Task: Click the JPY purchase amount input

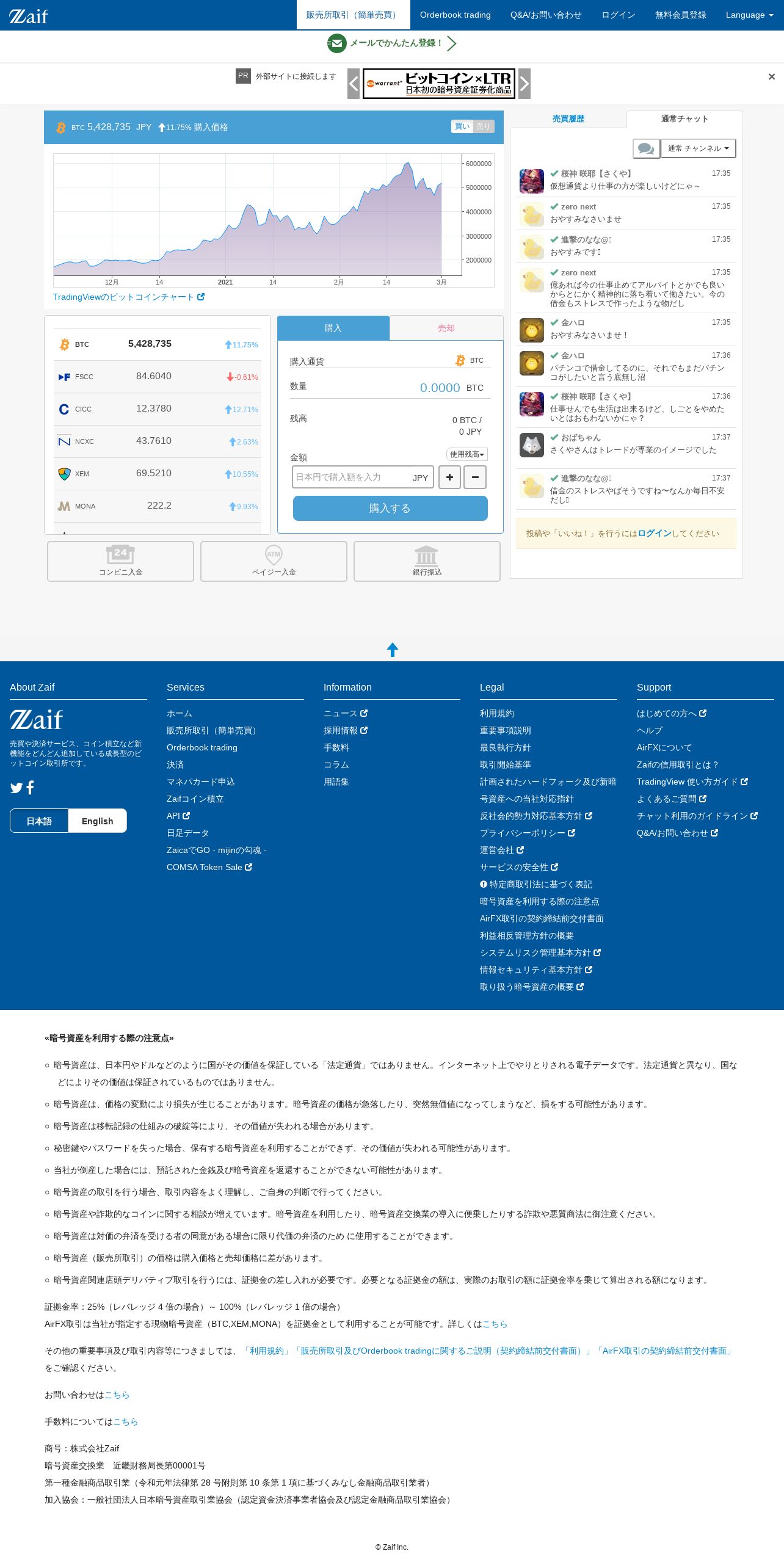Action: pos(363,477)
